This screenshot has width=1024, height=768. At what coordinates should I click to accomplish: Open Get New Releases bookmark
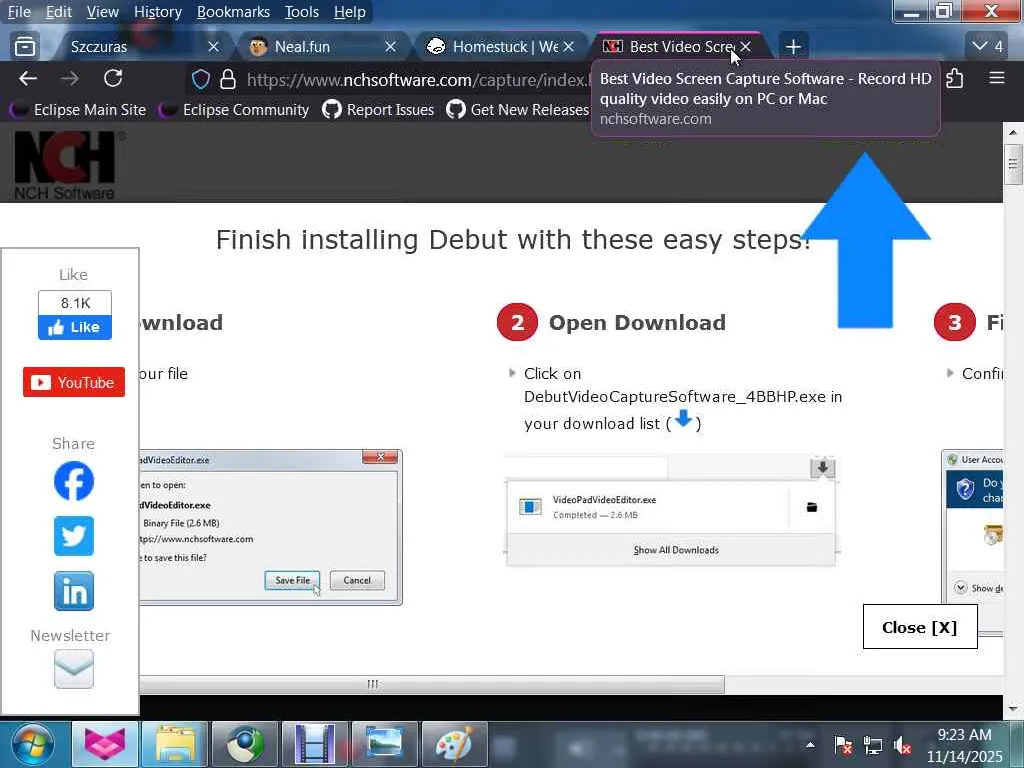[x=517, y=110]
